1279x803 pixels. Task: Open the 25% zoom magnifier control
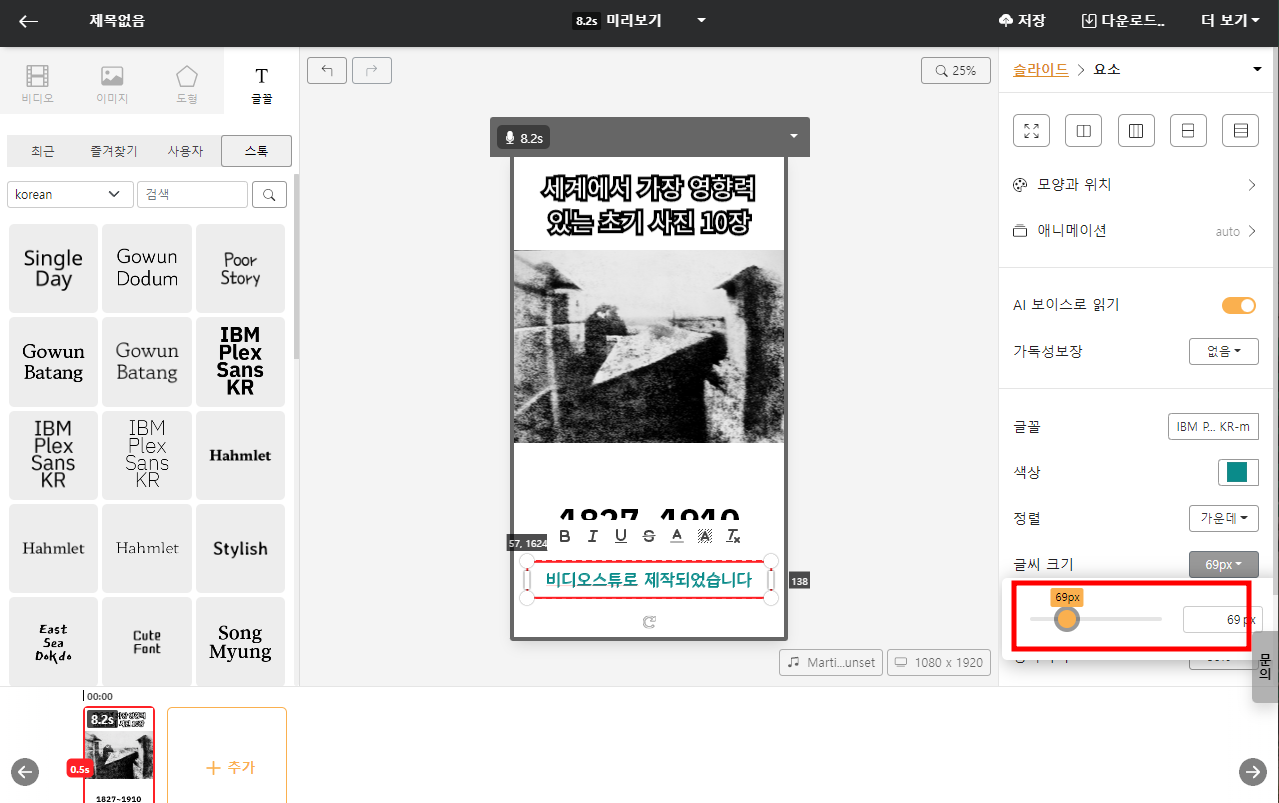click(955, 71)
